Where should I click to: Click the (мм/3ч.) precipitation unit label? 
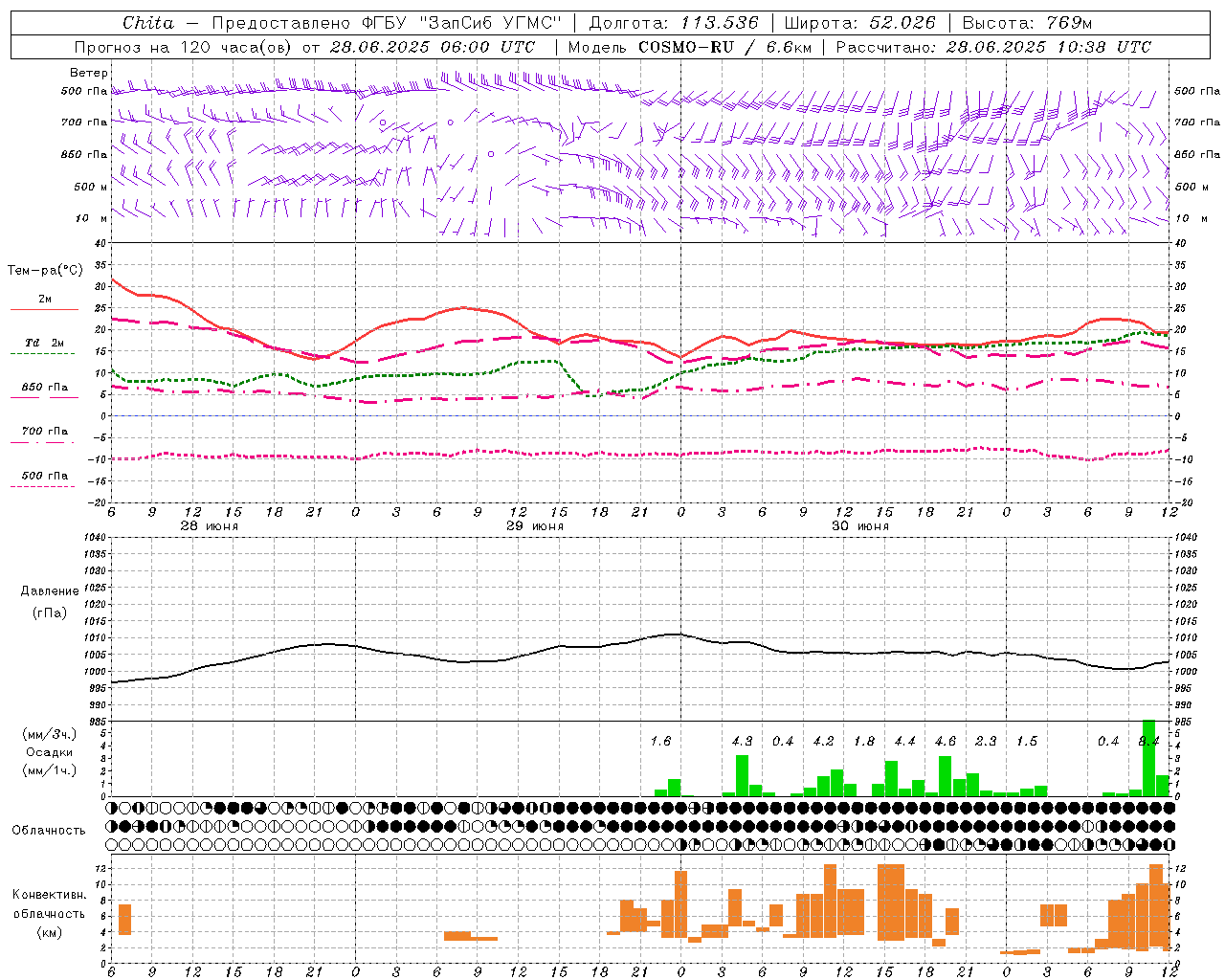pyautogui.click(x=50, y=734)
